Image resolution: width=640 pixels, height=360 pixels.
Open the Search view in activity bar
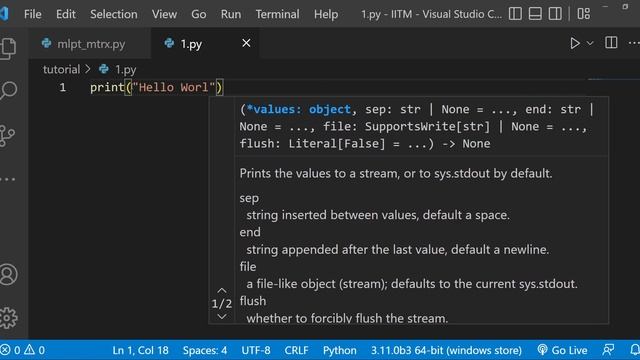pyautogui.click(x=8, y=90)
